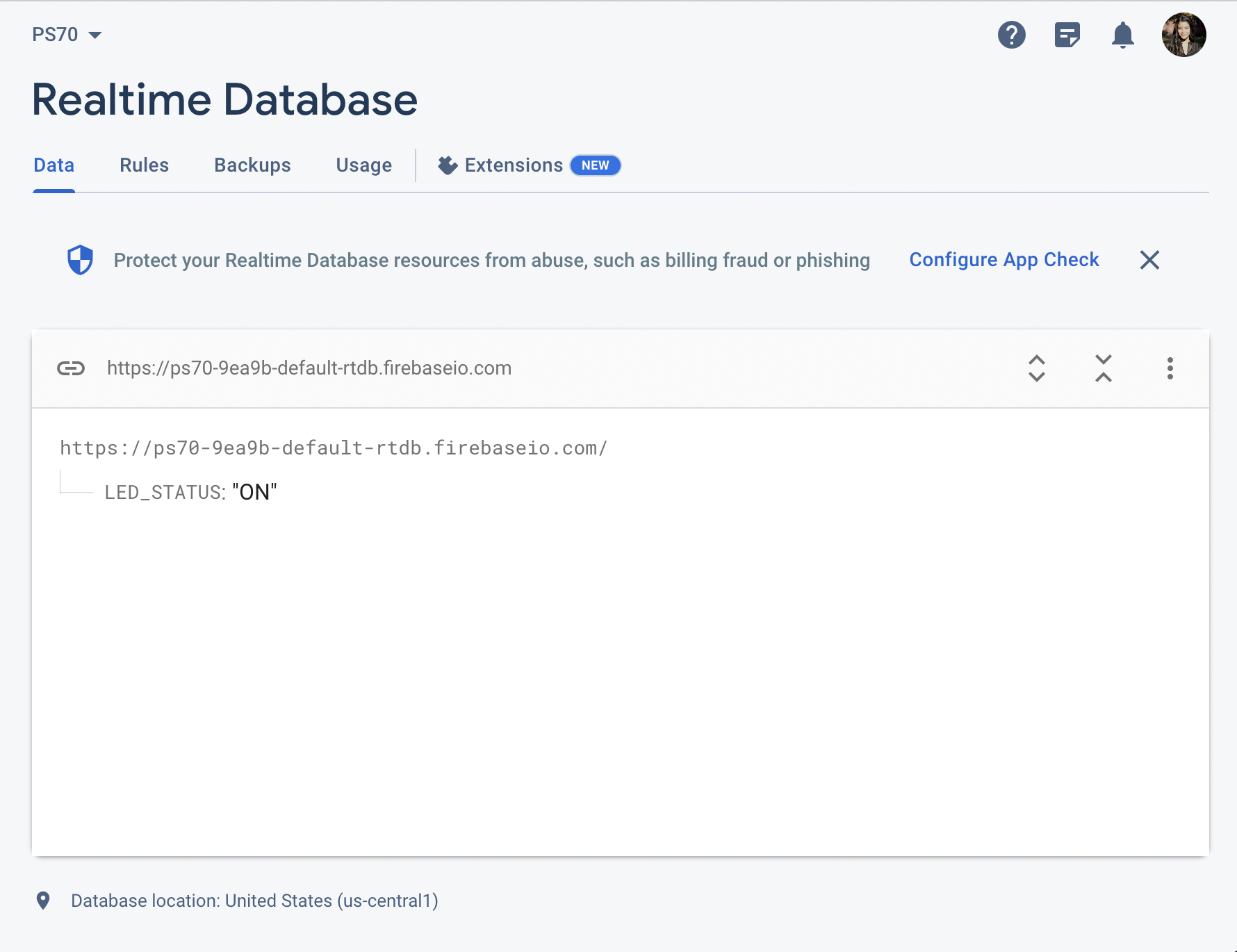Screen dimensions: 1237x952
Task: Expand all database nodes
Action: (x=1036, y=368)
